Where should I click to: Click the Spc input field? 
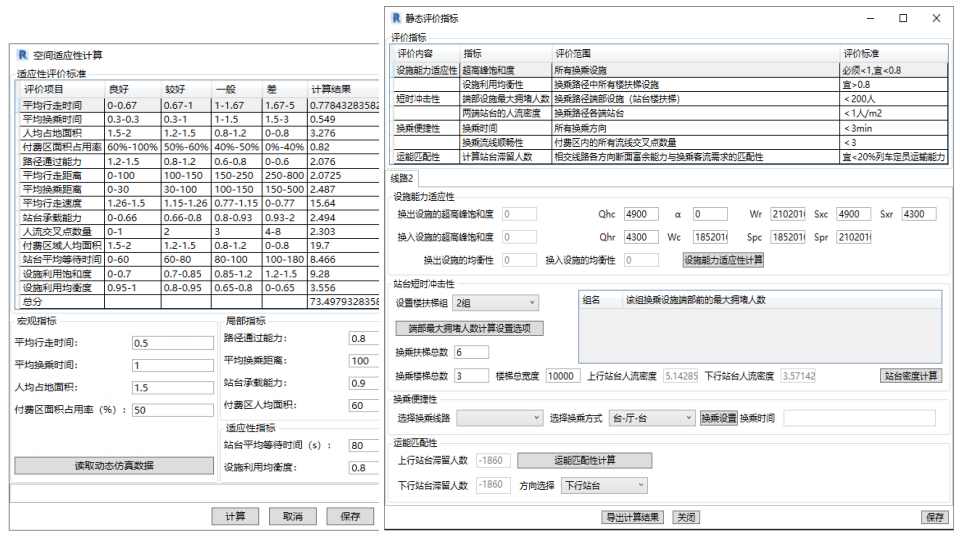pos(788,237)
